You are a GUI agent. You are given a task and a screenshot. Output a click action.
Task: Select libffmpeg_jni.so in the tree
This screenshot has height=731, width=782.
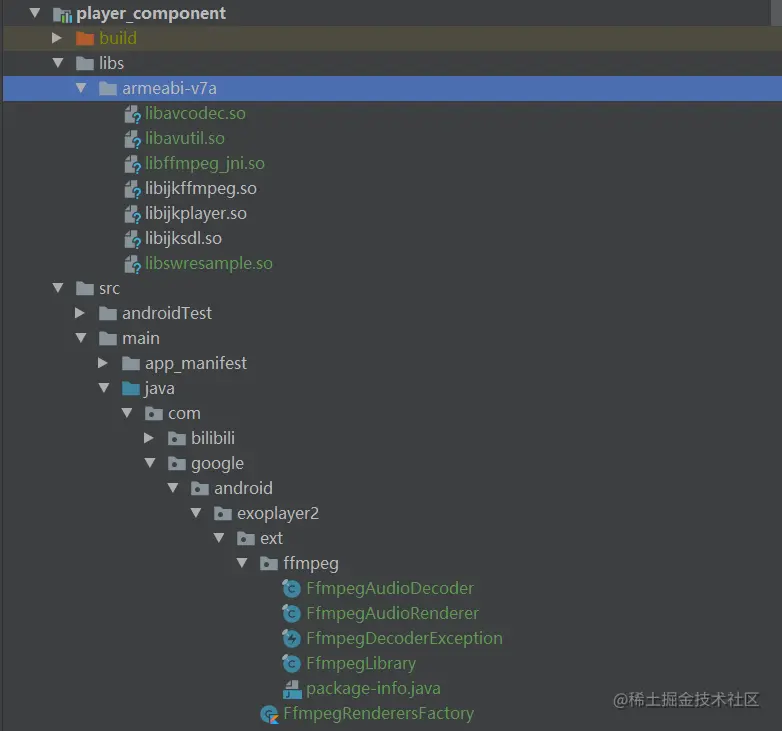point(204,164)
